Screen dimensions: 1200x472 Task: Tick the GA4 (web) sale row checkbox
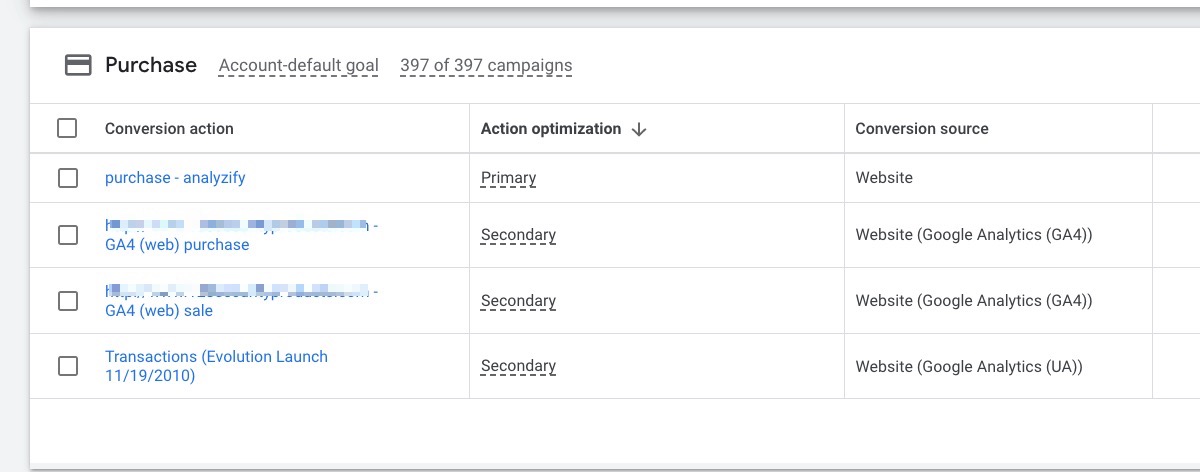[67, 301]
